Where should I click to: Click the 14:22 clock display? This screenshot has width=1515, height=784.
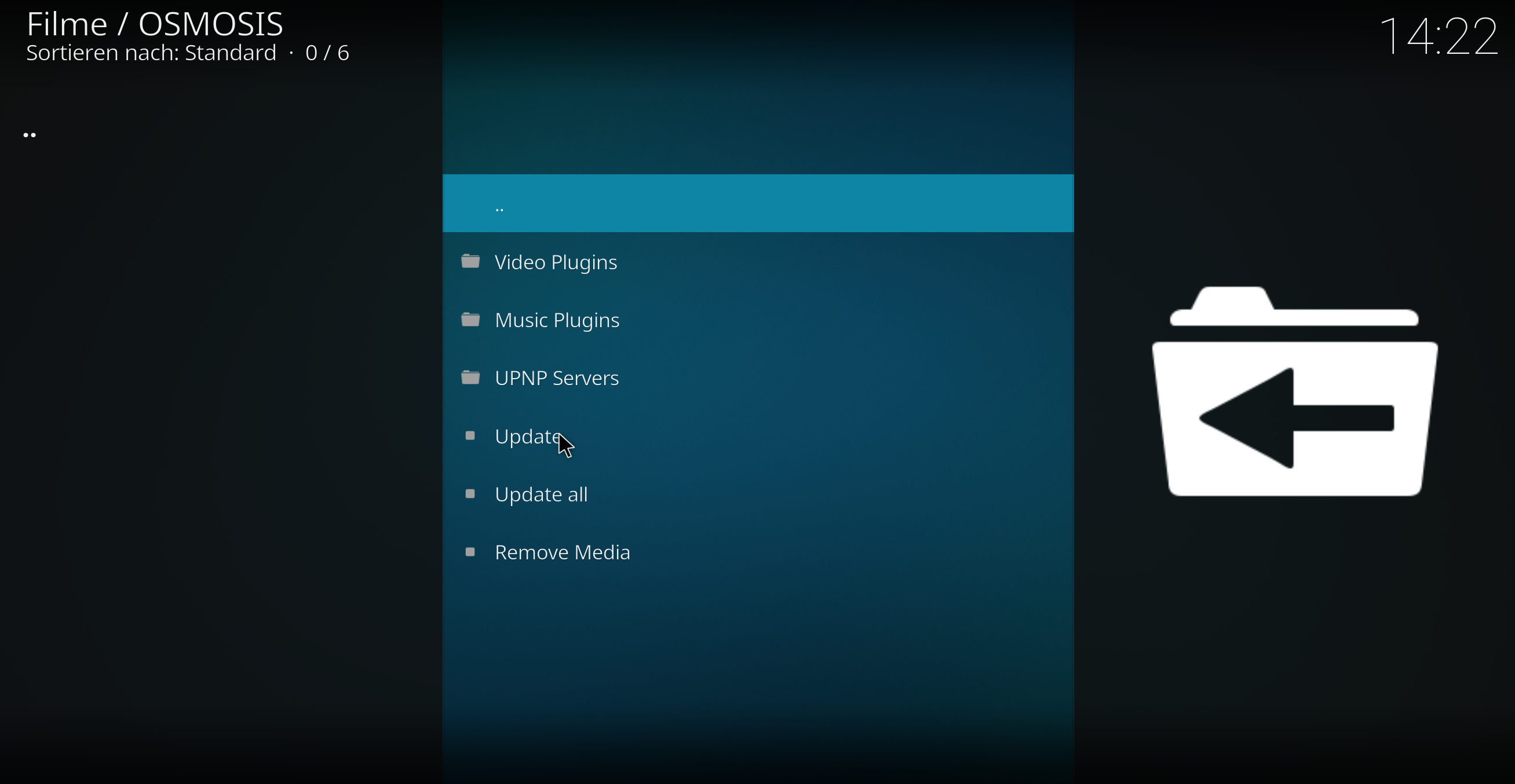[x=1438, y=36]
